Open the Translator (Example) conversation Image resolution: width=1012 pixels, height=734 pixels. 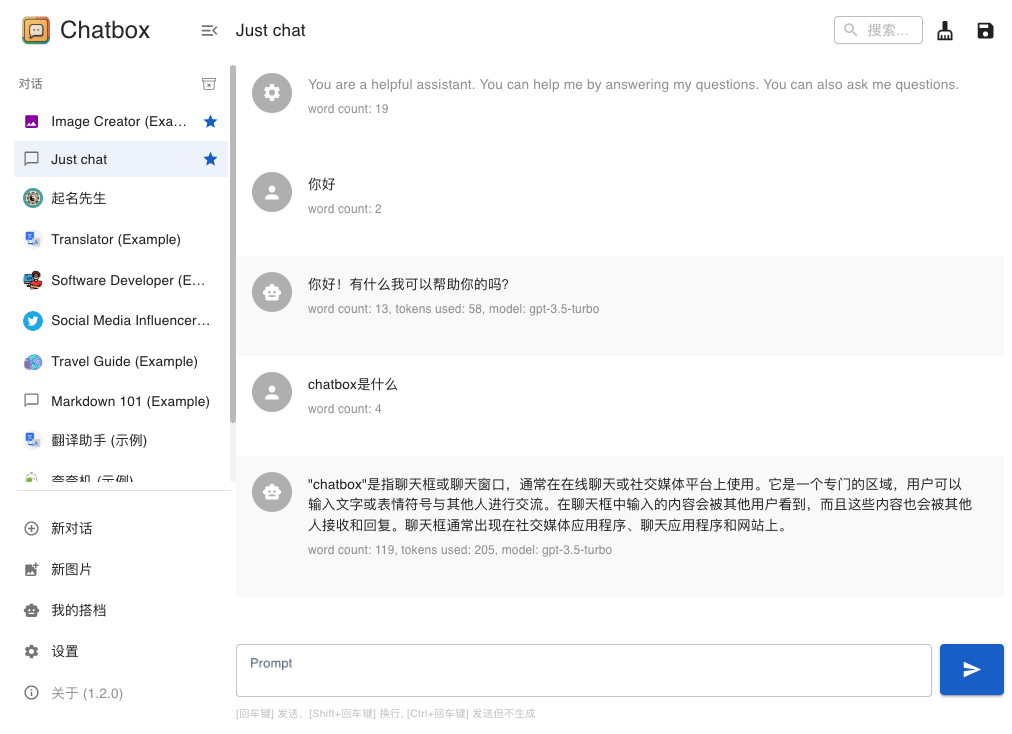coord(121,240)
